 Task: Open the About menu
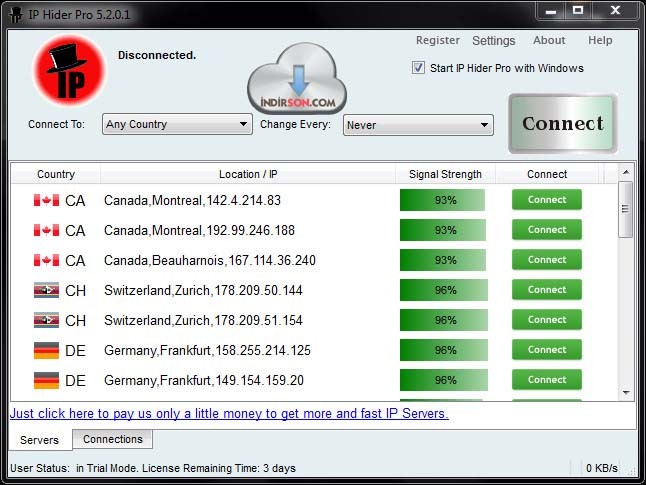549,40
